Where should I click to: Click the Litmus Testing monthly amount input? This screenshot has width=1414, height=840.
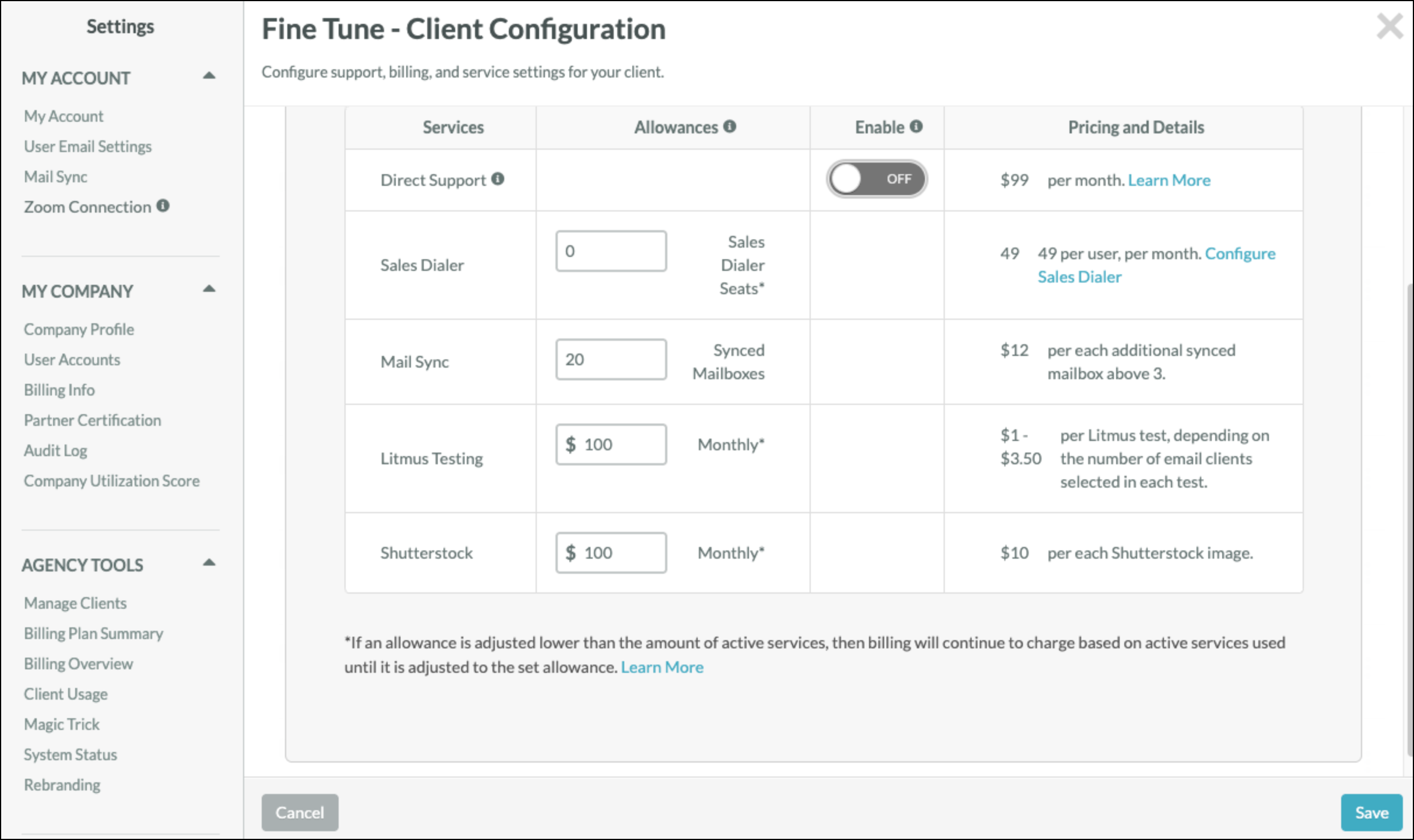pos(611,444)
